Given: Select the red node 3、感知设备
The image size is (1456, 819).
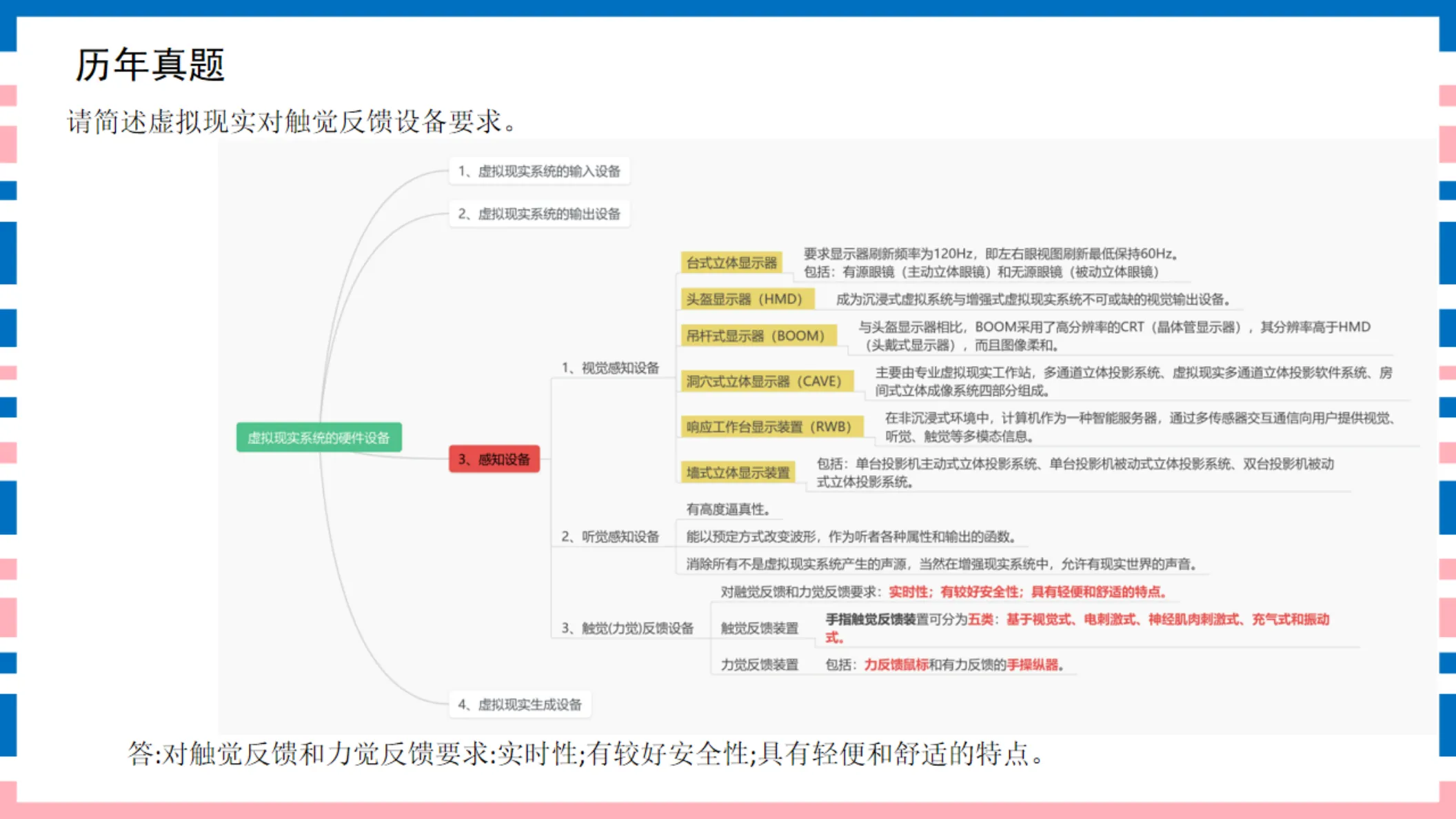Looking at the screenshot, I should [x=494, y=459].
